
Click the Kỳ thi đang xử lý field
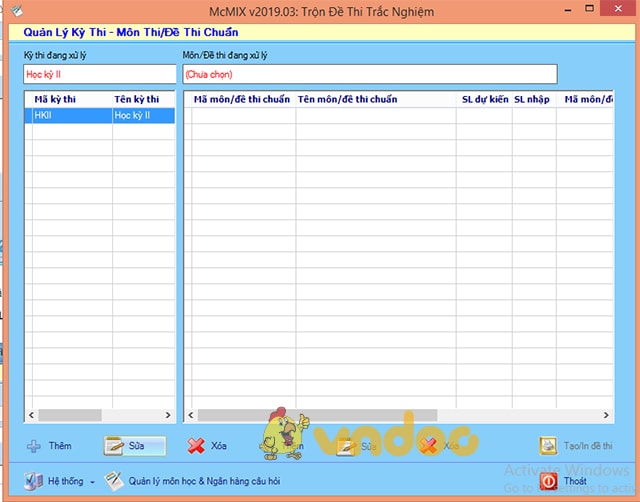click(100, 74)
